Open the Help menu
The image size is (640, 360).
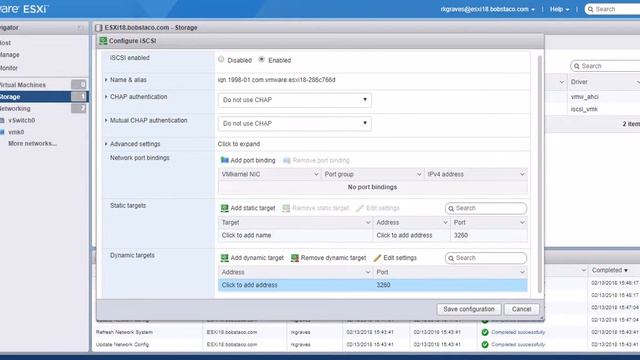559,9
